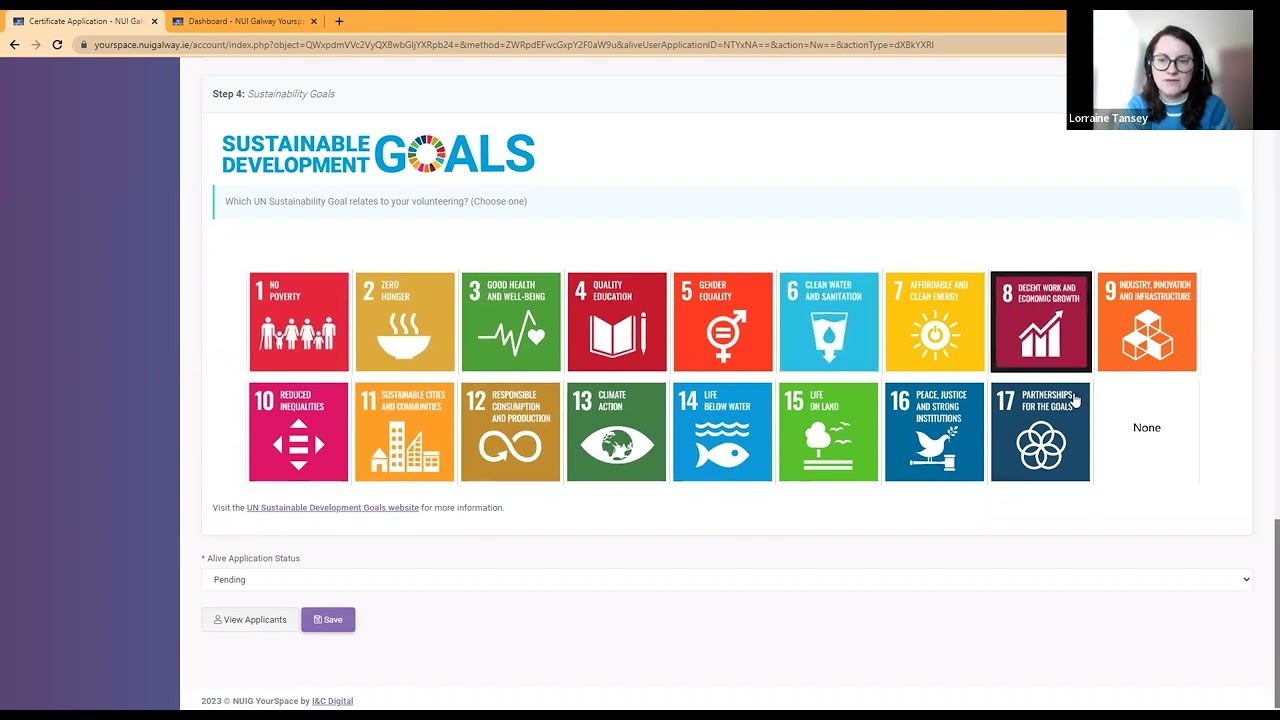Click Lorraine Tansey webcam thumbnail
Image resolution: width=1280 pixels, height=720 pixels.
click(x=1160, y=70)
